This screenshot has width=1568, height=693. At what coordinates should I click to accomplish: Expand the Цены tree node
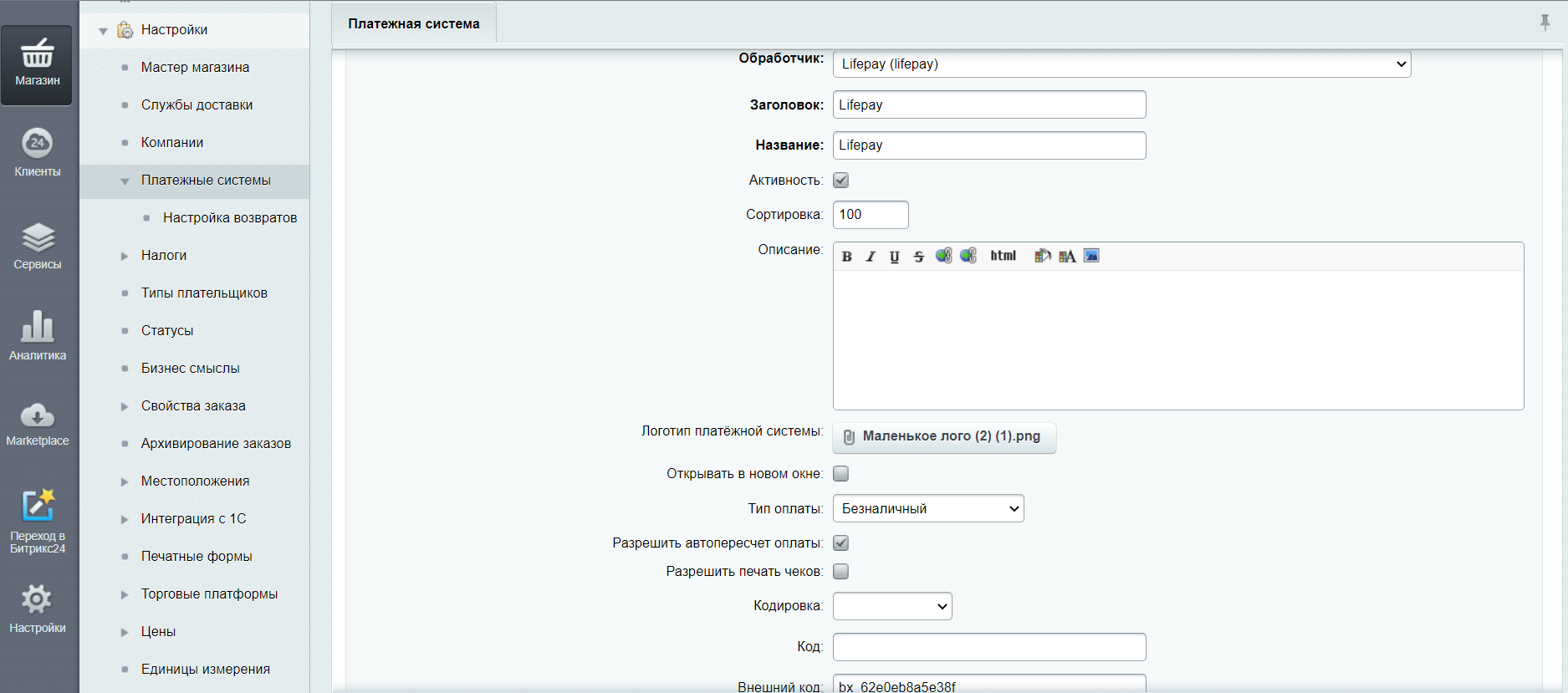(x=125, y=632)
